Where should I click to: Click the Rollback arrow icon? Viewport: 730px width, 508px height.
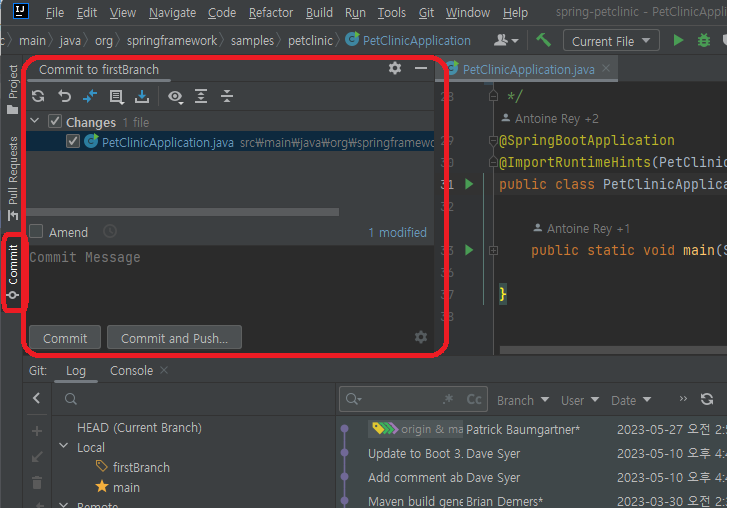pyautogui.click(x=64, y=96)
